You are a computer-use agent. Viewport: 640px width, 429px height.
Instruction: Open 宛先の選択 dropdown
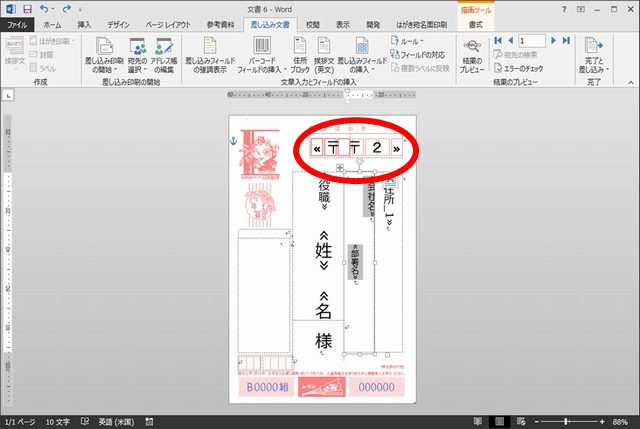pos(137,55)
